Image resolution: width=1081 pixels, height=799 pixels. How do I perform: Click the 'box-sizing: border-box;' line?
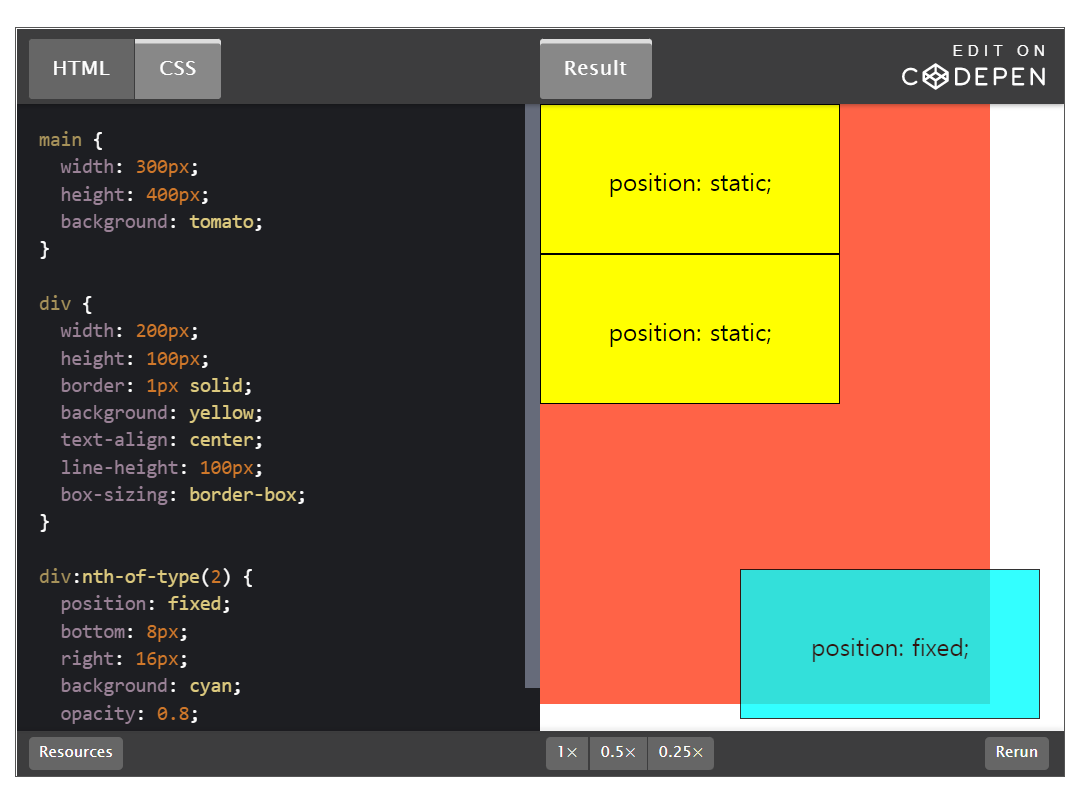click(183, 495)
